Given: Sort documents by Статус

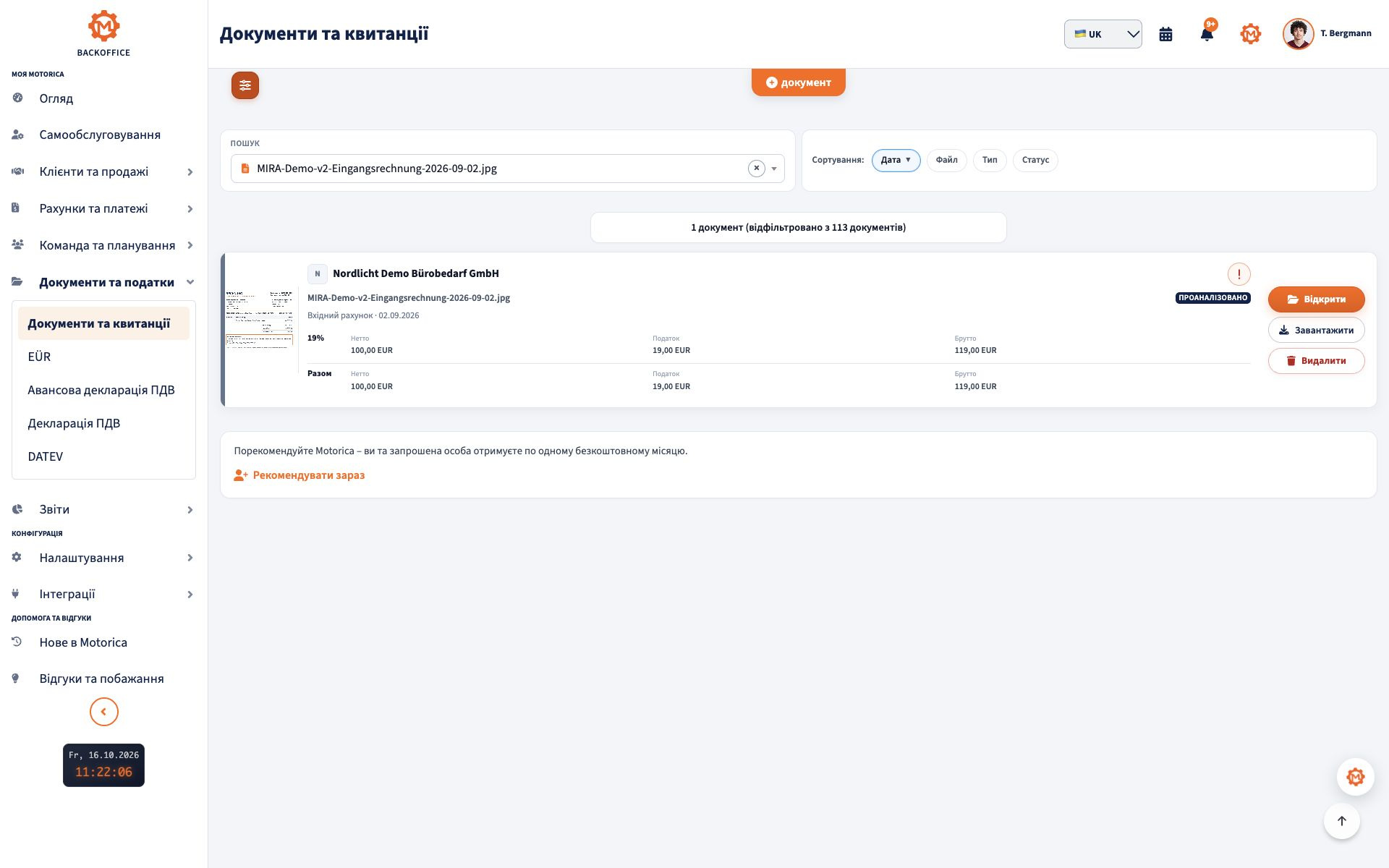Looking at the screenshot, I should (1035, 160).
